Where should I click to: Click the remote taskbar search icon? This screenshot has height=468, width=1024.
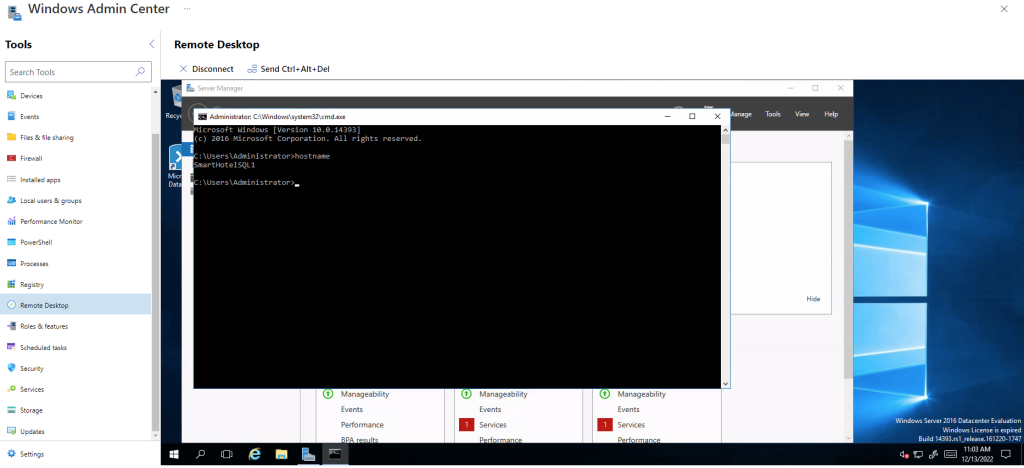coord(200,454)
